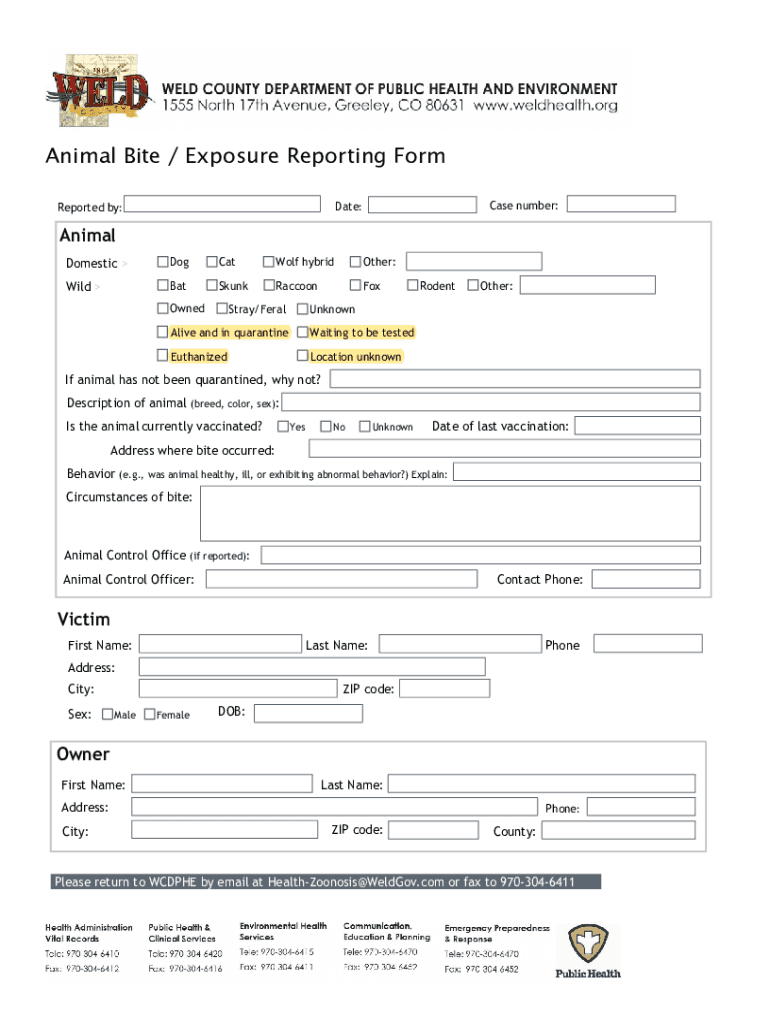The width and height of the screenshot is (770, 1024).
Task: Select Yes for currently vaccinated
Action: tap(283, 426)
